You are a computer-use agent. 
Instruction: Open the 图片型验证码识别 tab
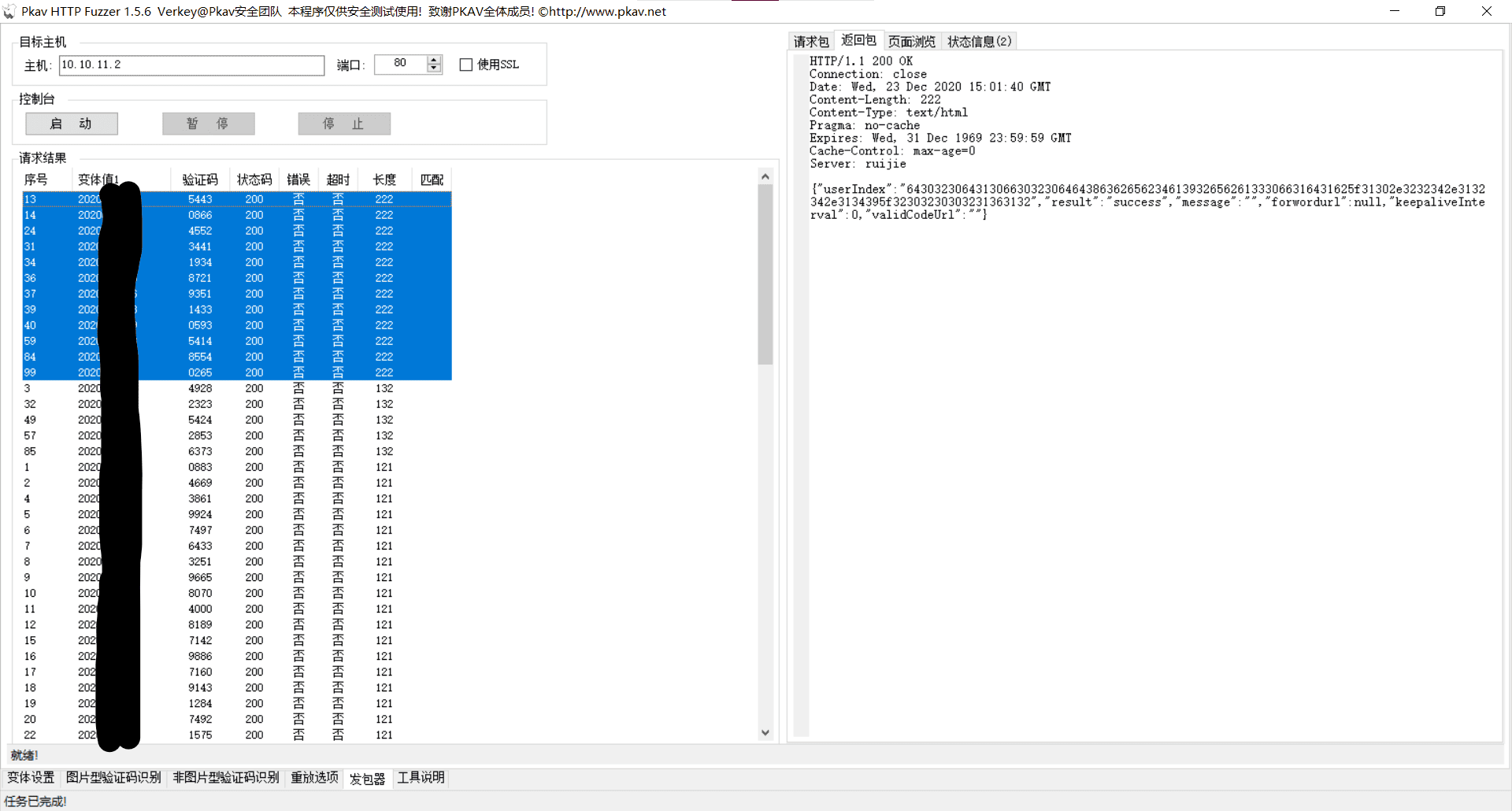click(113, 778)
